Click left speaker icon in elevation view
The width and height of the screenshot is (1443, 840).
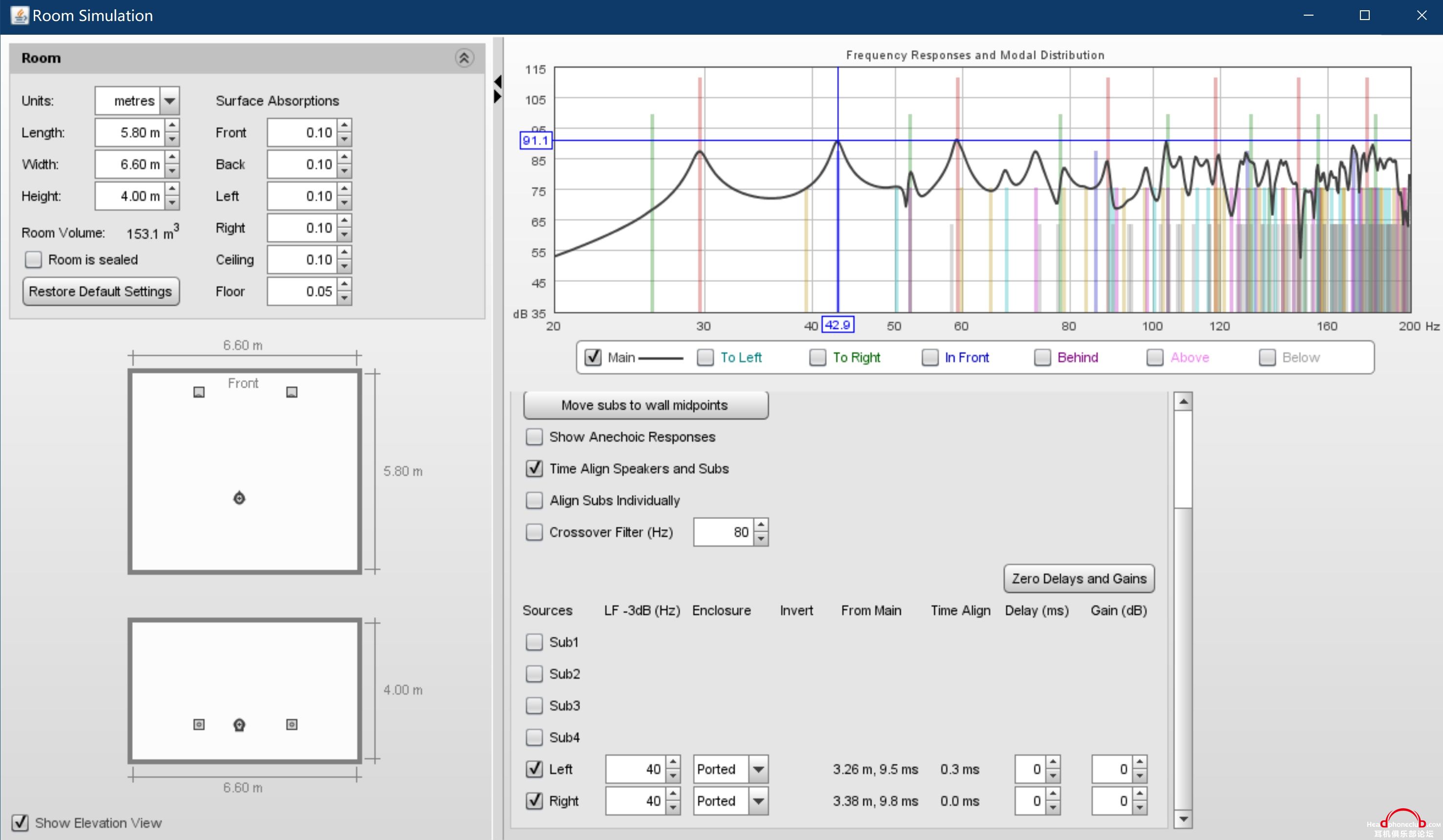pos(199,724)
